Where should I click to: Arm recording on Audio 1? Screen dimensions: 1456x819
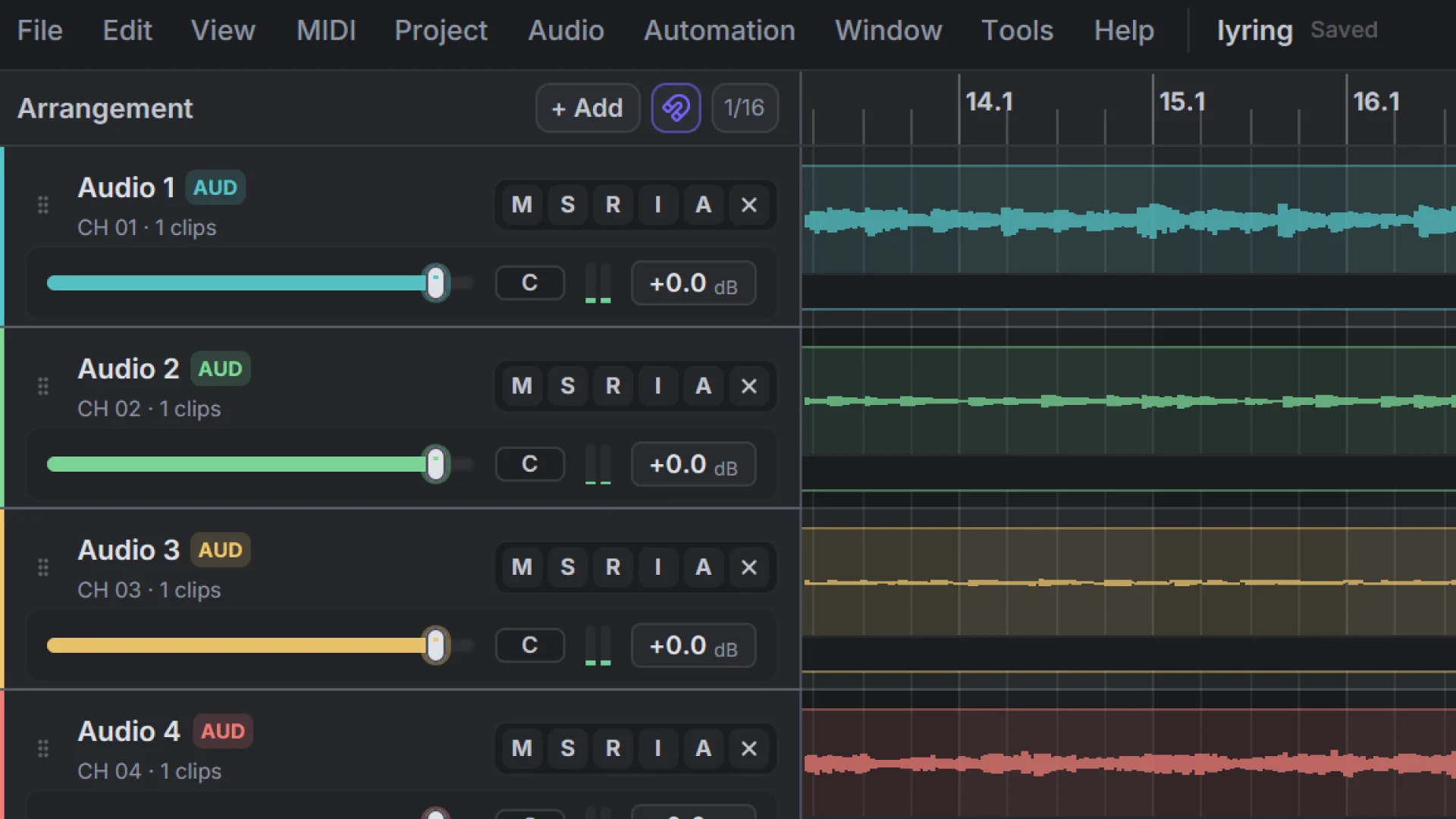coord(613,205)
